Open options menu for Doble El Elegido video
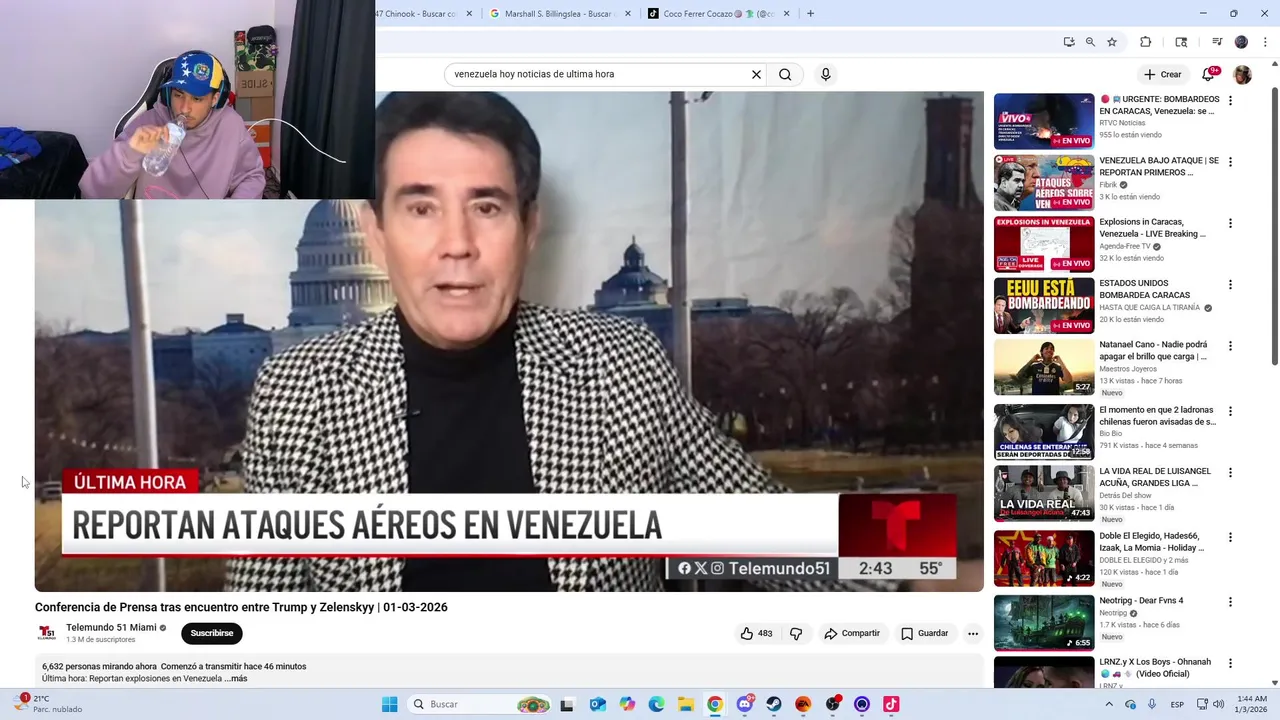The height and width of the screenshot is (720, 1280). coord(1230,538)
